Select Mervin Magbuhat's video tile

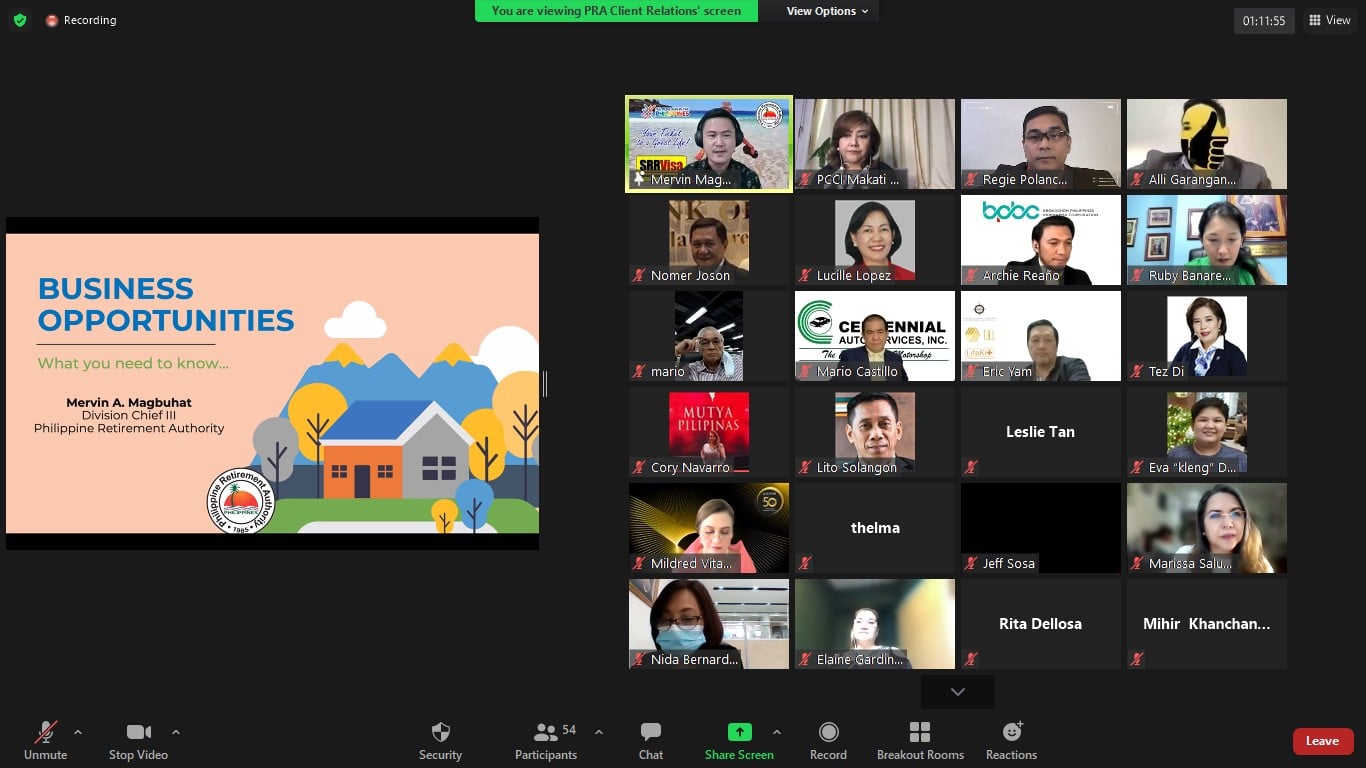tap(709, 143)
